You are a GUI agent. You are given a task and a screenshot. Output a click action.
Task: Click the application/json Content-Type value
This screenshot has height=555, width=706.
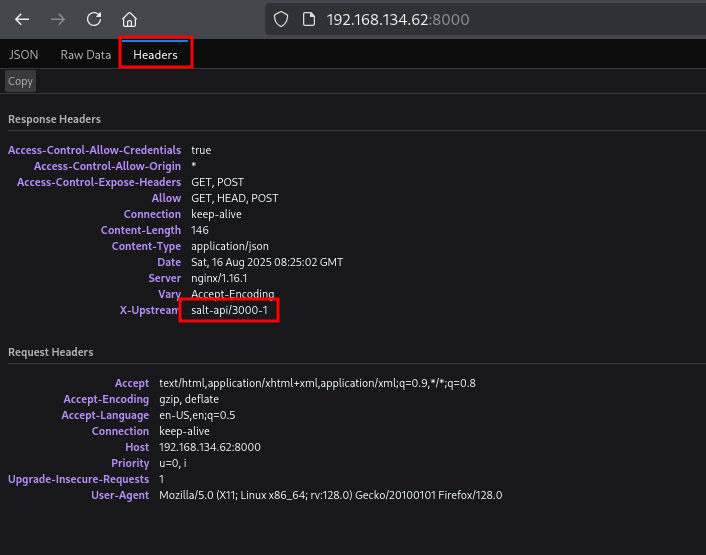[230, 246]
